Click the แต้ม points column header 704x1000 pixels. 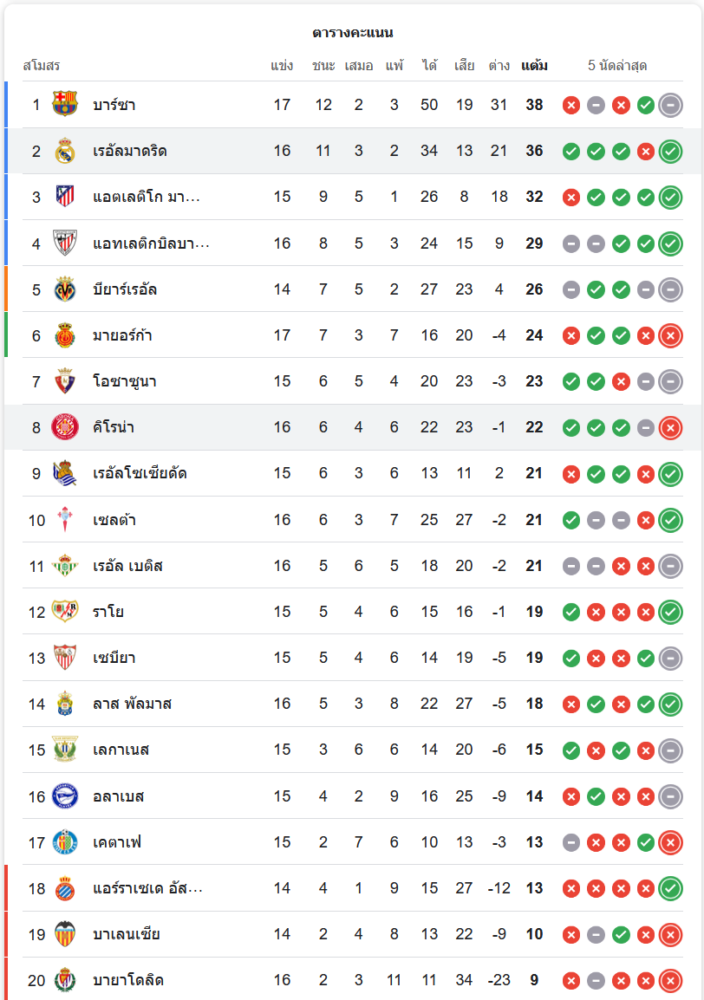[x=534, y=66]
